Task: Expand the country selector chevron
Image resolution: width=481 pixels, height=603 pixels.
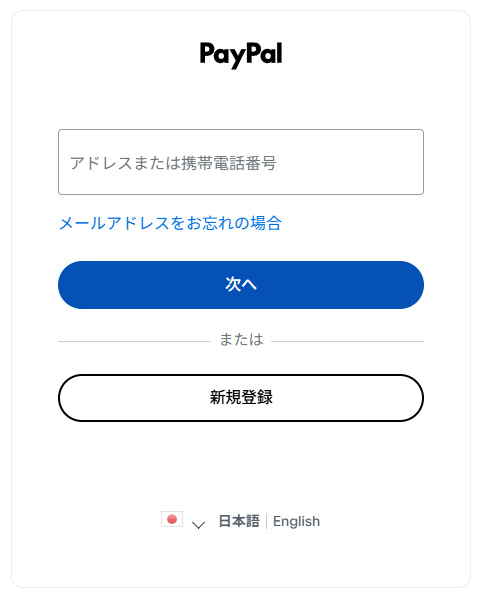Action: (198, 525)
